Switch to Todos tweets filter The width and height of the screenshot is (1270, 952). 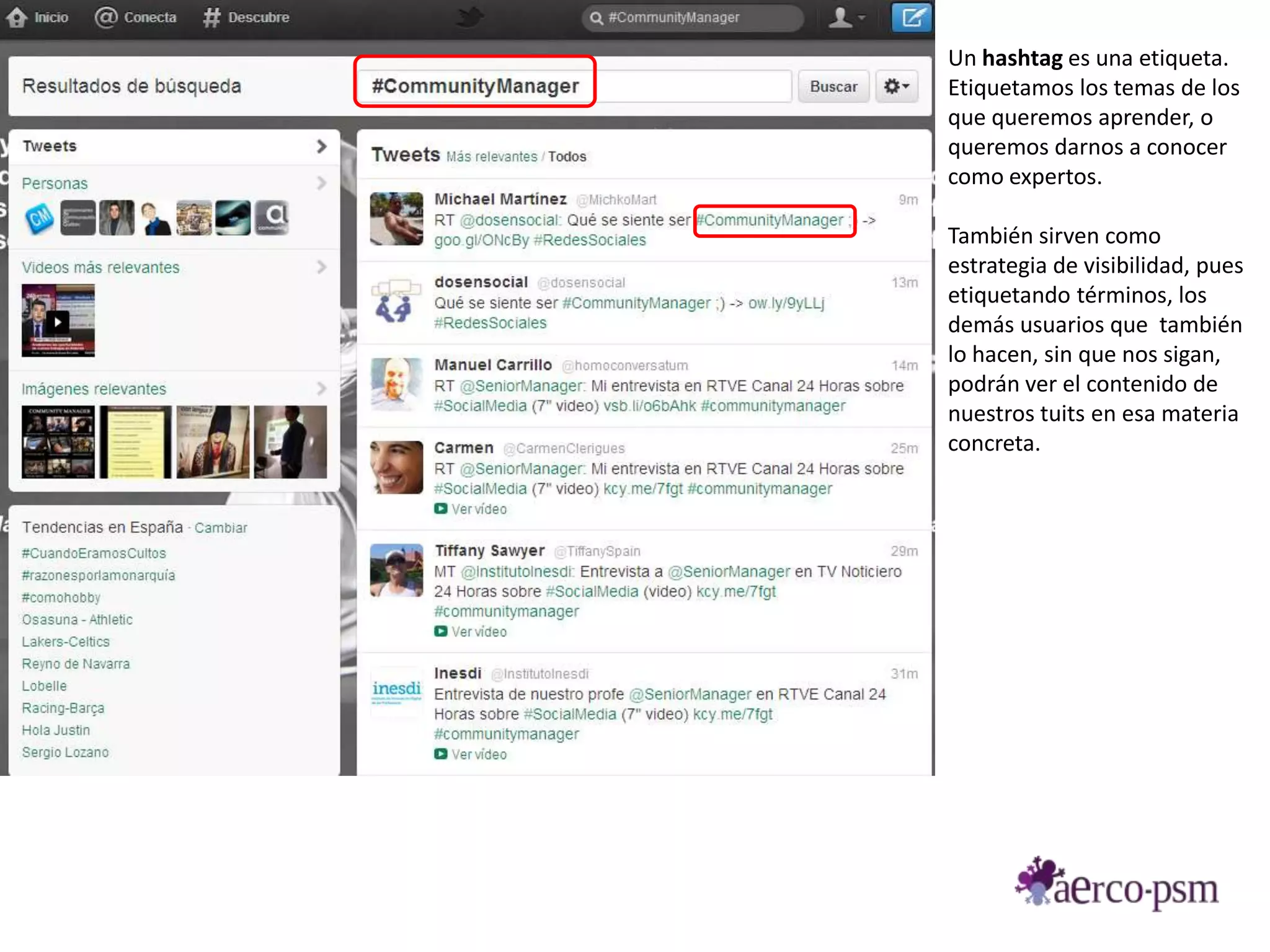[567, 157]
